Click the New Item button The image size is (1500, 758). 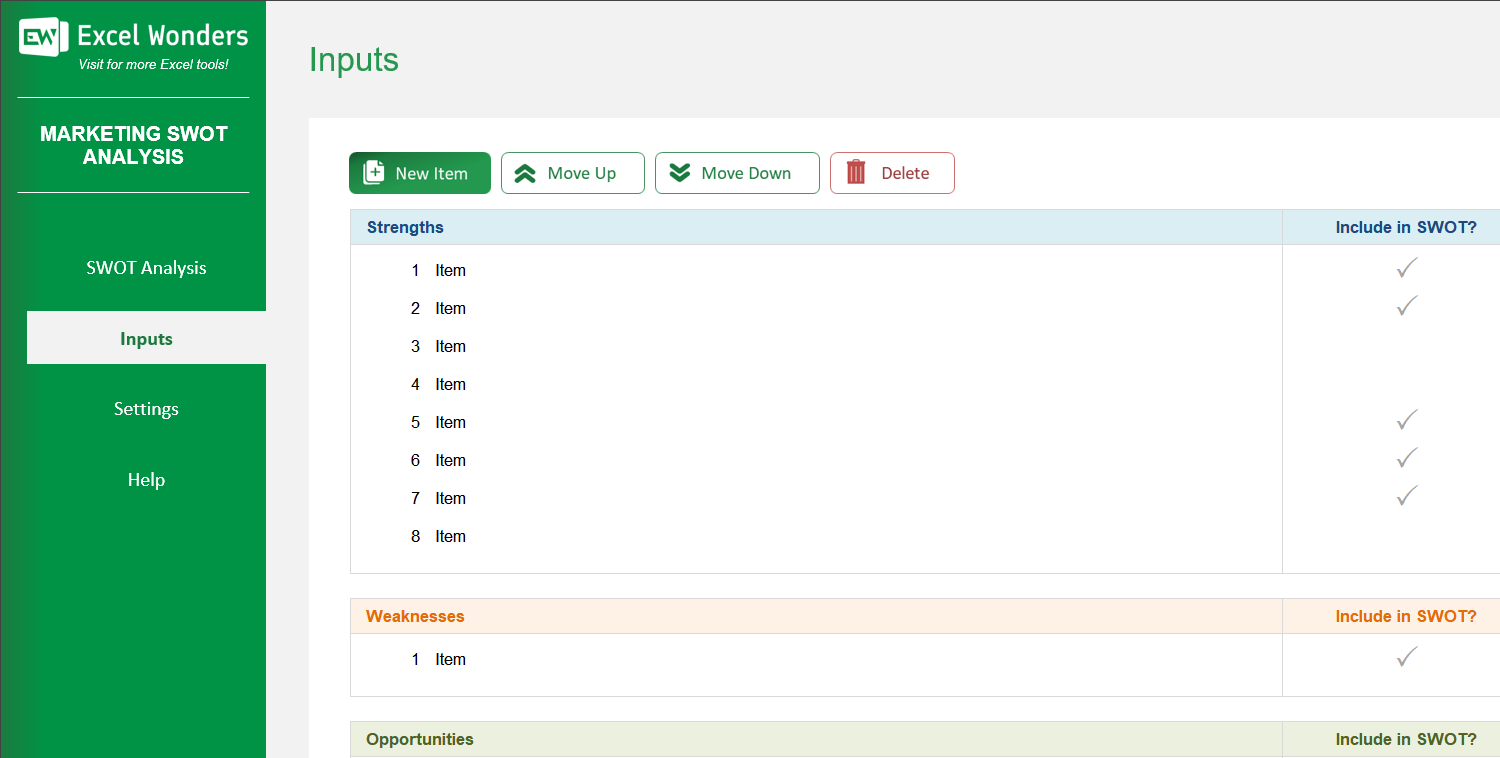(x=420, y=172)
